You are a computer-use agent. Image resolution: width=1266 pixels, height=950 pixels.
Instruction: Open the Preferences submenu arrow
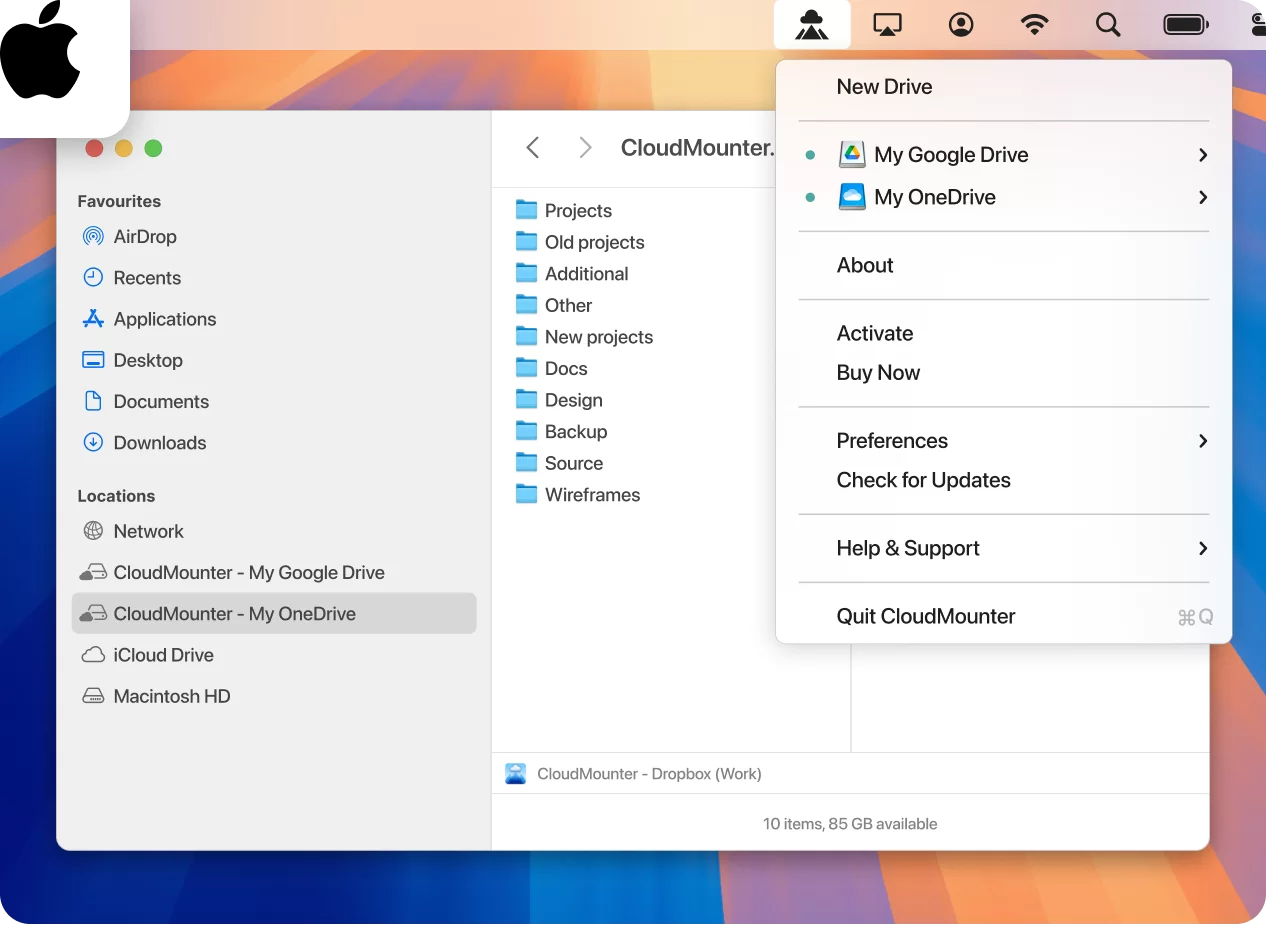tap(1203, 441)
